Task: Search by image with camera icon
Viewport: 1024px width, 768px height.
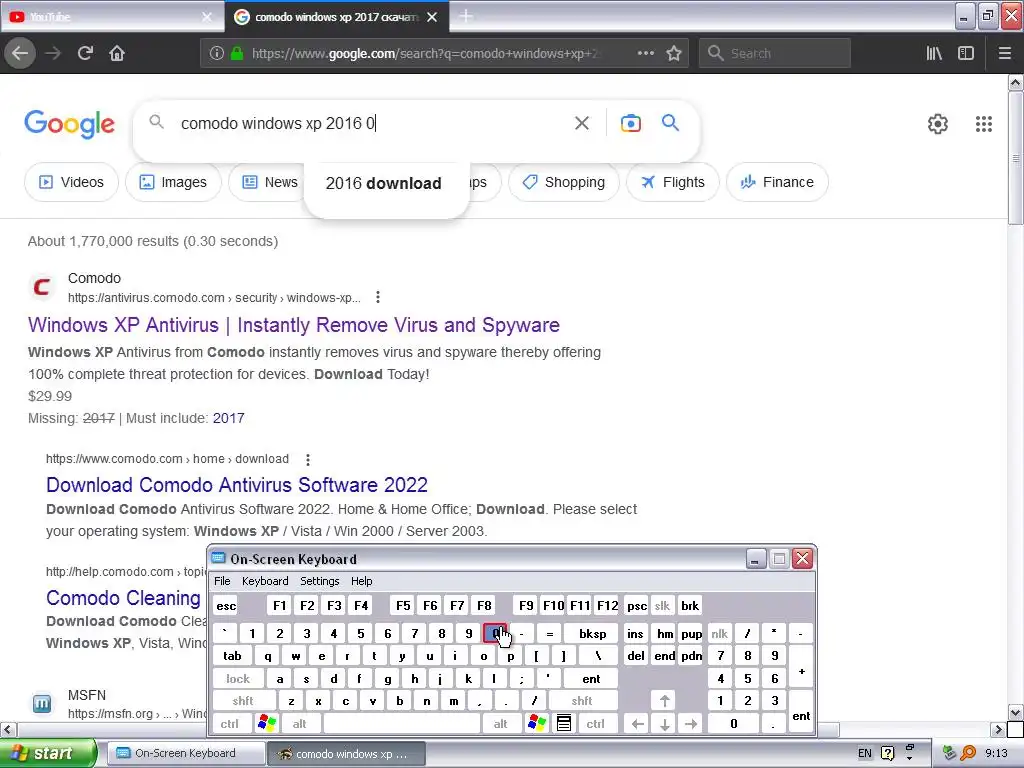Action: (x=630, y=123)
